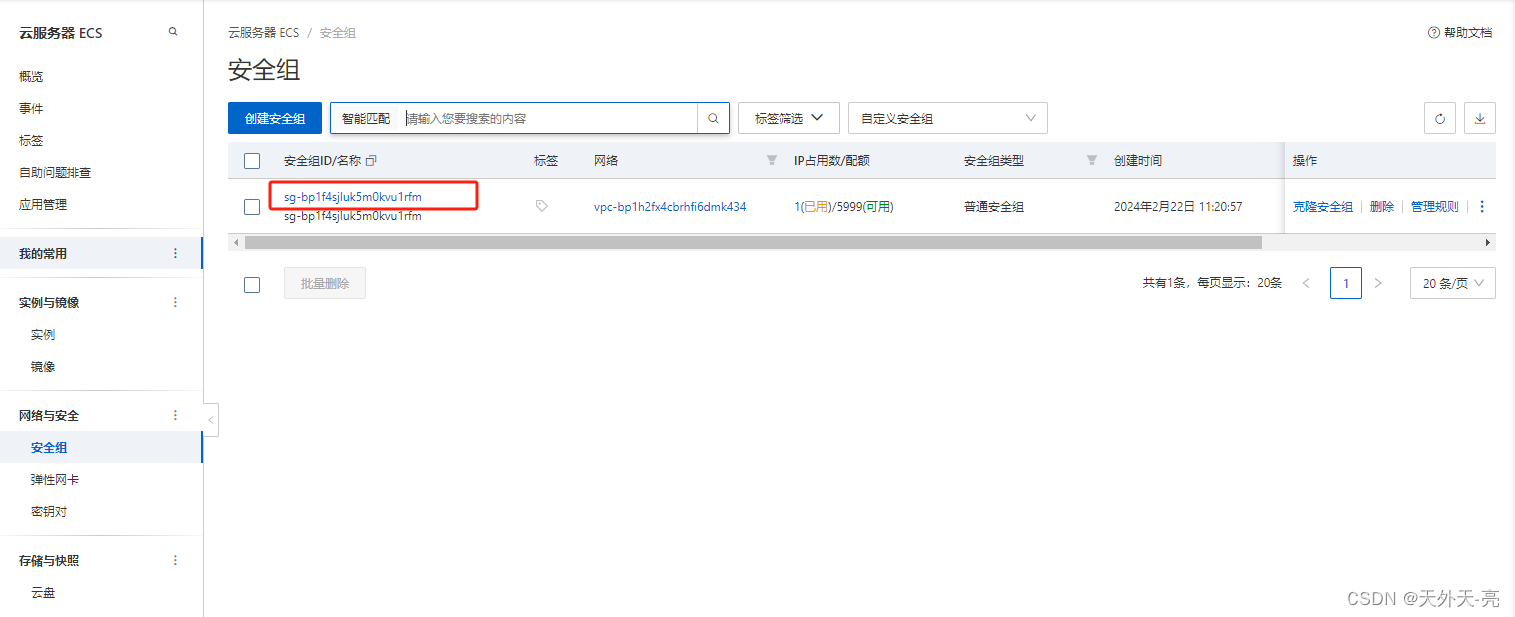Select 安全组 in the sidebar
Screen dimensions: 1515x617
tap(49, 448)
